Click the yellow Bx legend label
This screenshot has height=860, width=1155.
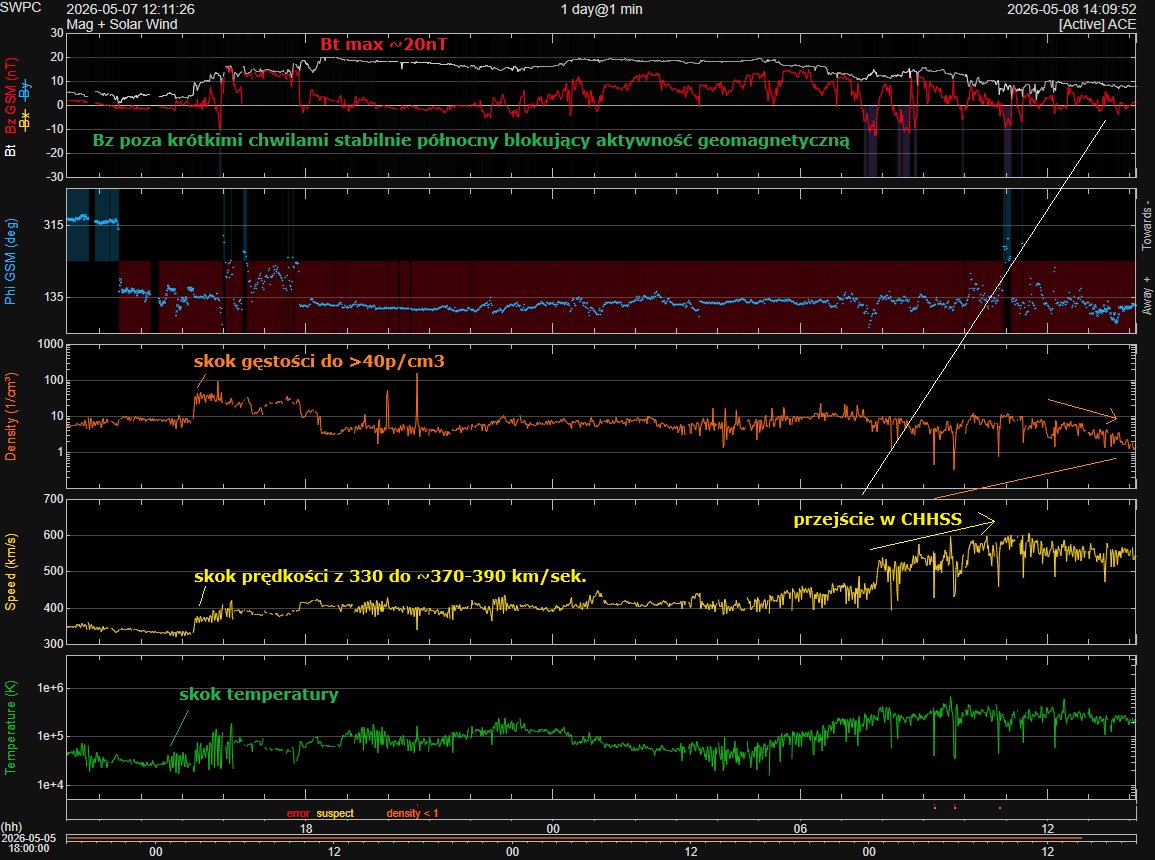pyautogui.click(x=26, y=120)
